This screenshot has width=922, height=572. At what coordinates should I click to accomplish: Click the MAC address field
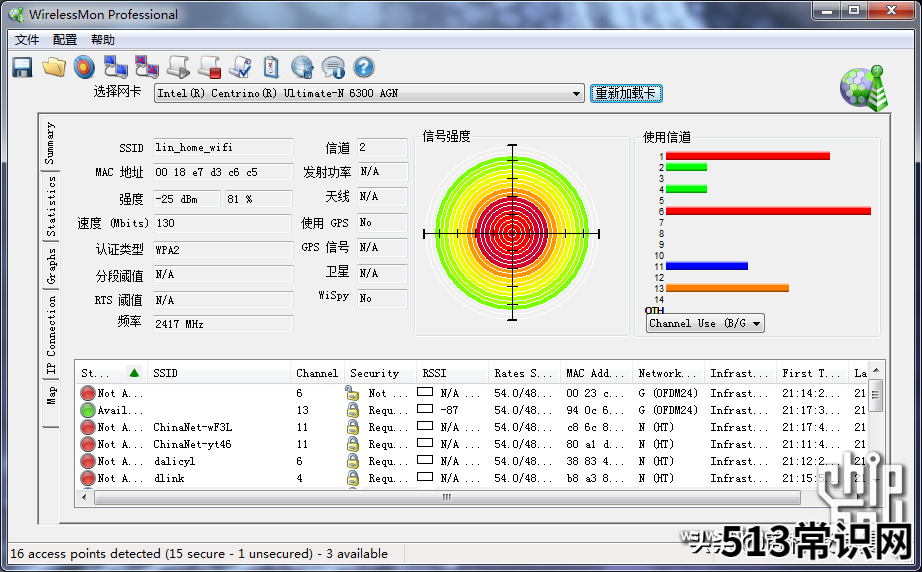[x=223, y=172]
